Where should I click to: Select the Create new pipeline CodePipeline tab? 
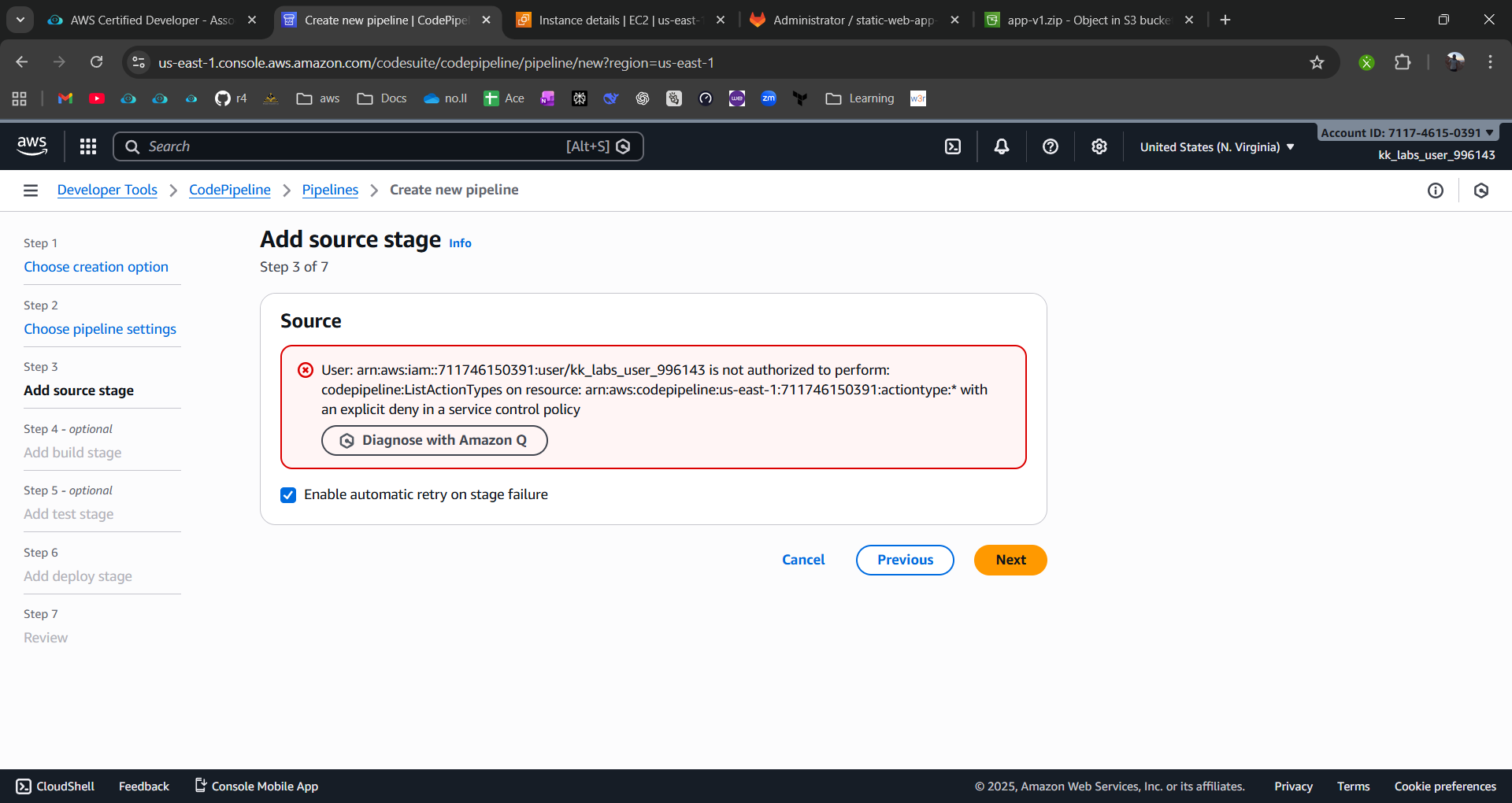click(387, 20)
